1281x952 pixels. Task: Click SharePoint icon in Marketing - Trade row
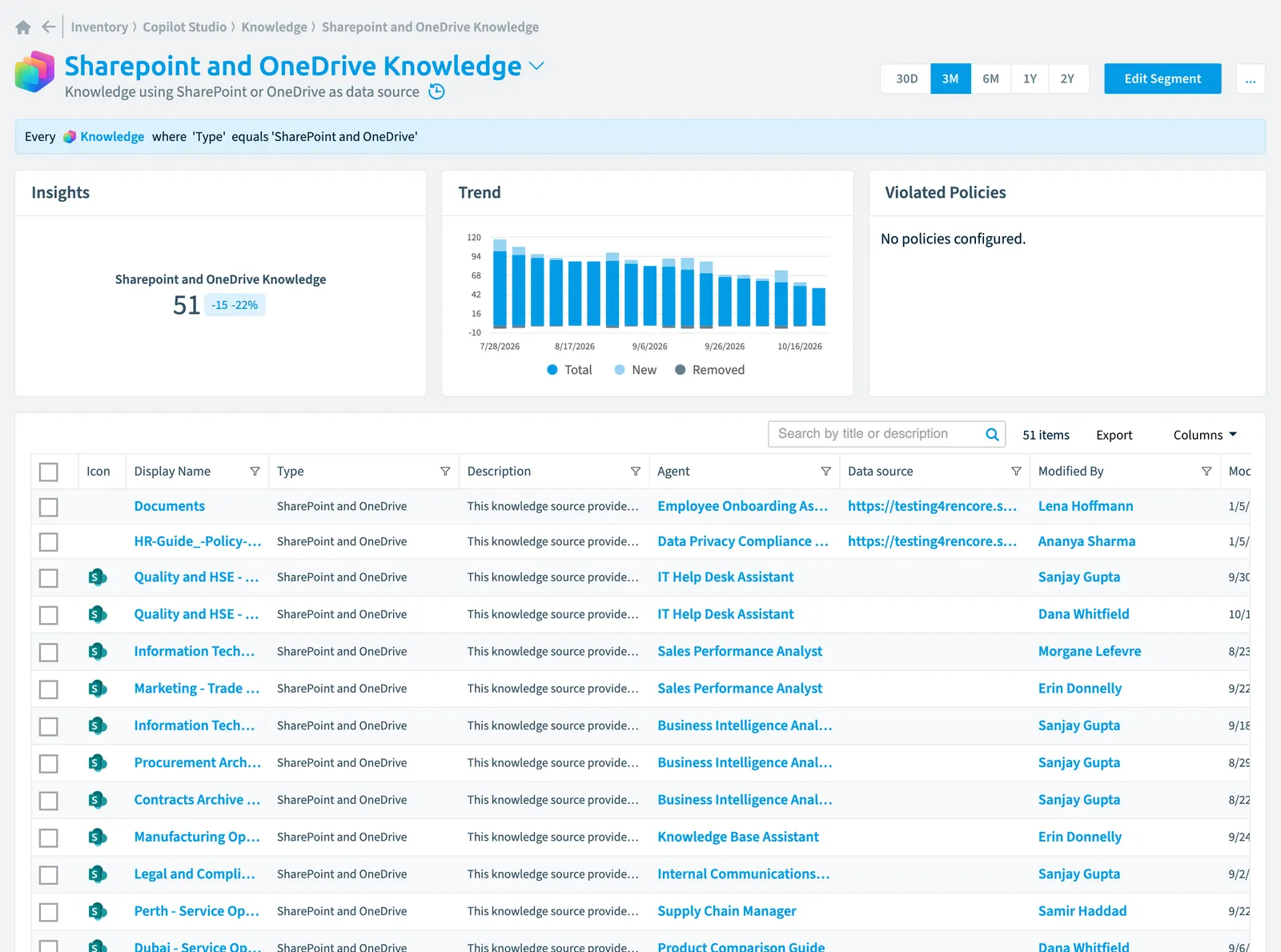coord(98,689)
